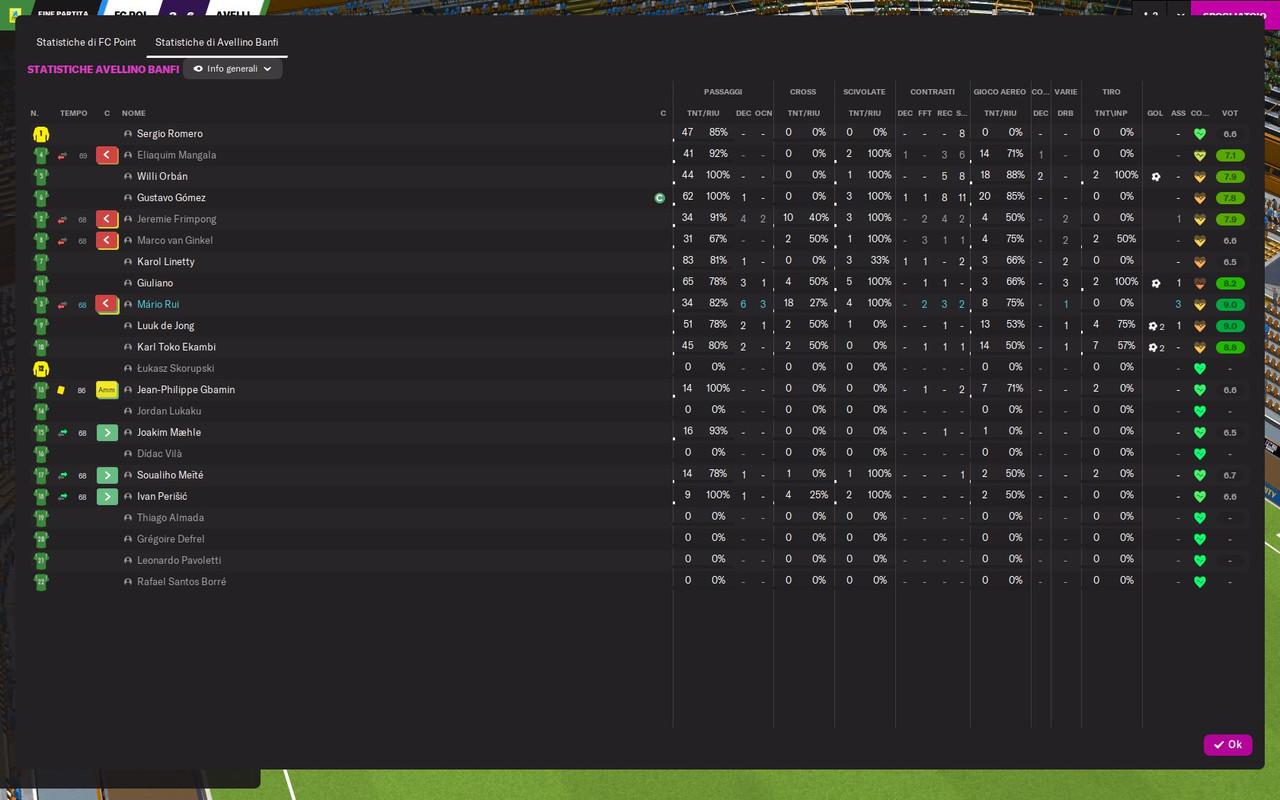1280x800 pixels.
Task: Open the dropdown arrow in the top bar
Action: click(1180, 14)
